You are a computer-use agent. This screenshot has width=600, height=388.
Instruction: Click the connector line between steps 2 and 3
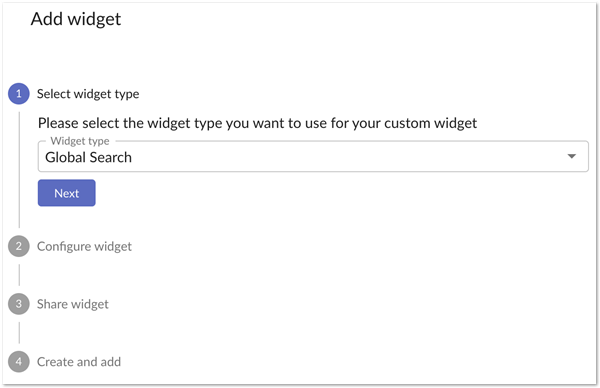[19, 275]
